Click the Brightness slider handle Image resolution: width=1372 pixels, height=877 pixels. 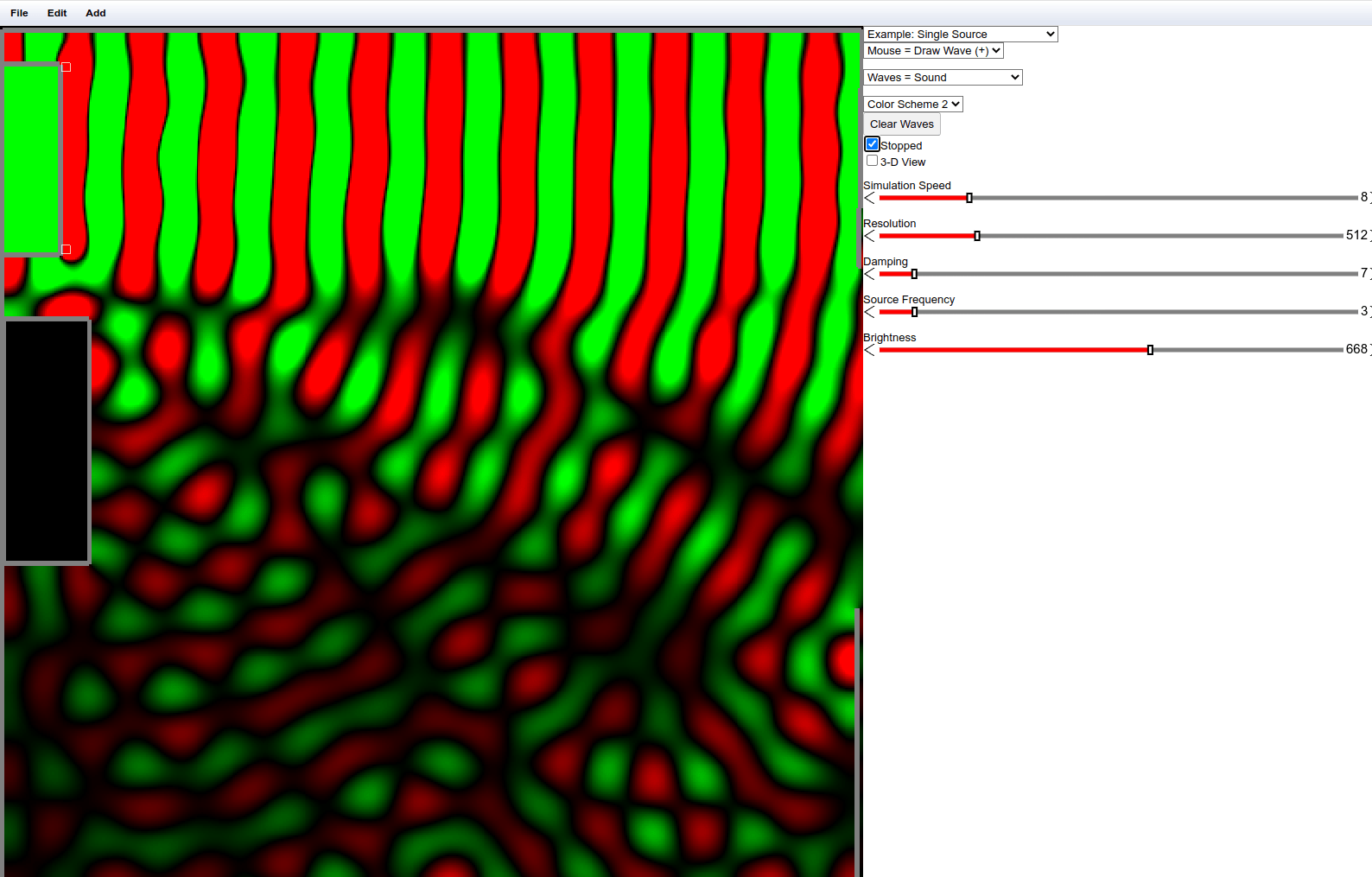pos(1150,350)
